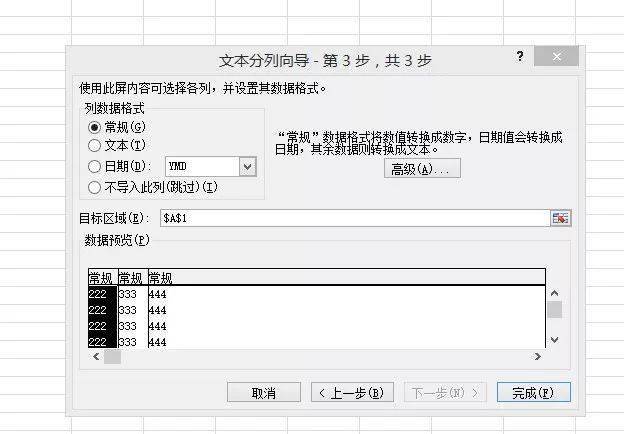Click the range selector icon beside 目标区域

(x=560, y=218)
